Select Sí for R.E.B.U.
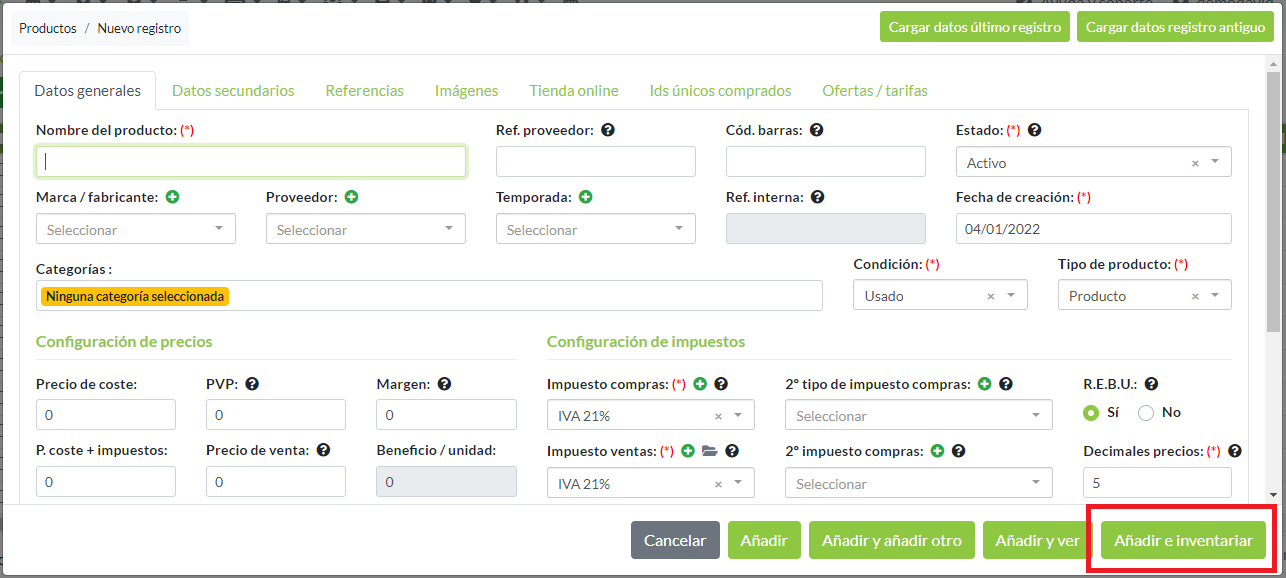 coord(1091,412)
